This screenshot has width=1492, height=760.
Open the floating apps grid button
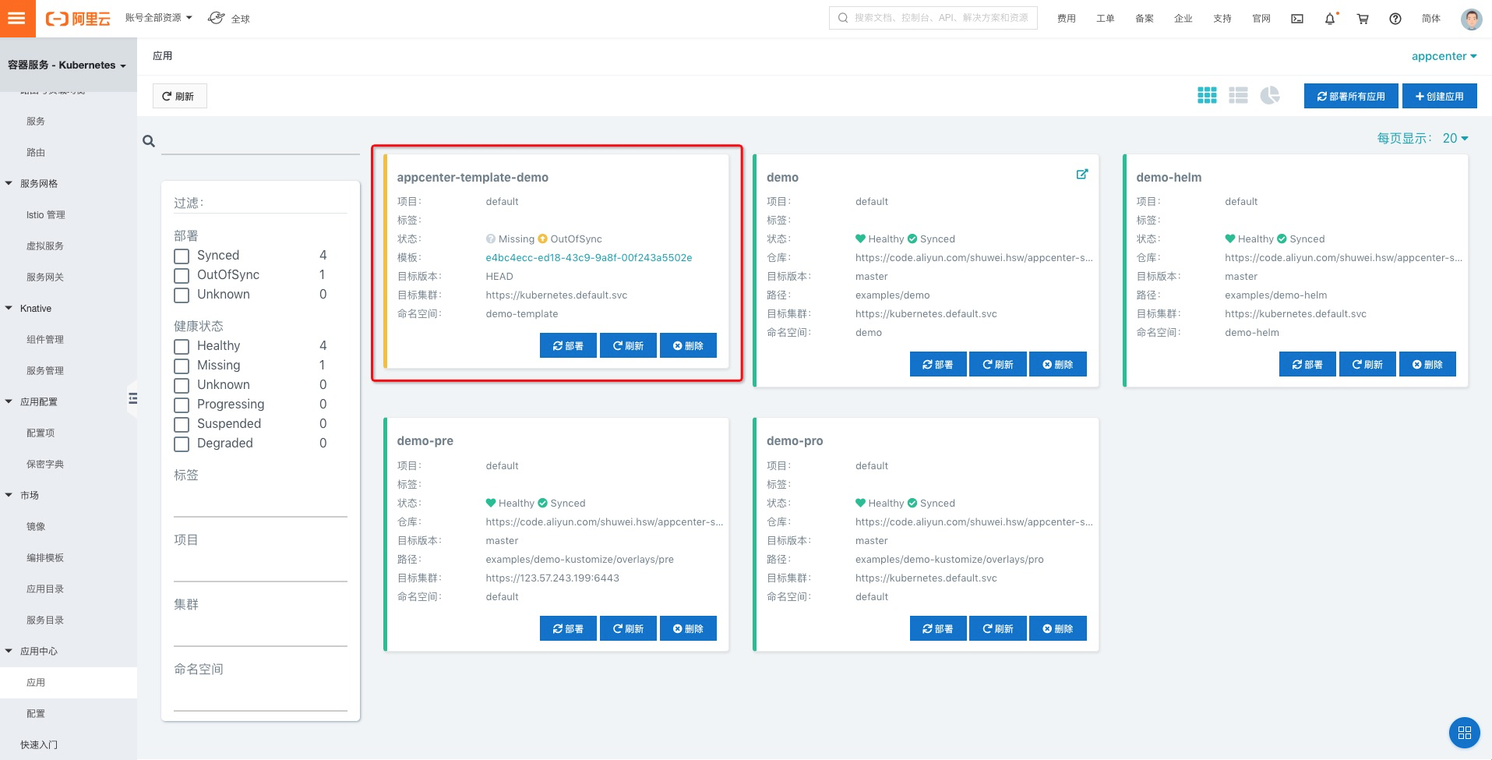coord(1464,733)
